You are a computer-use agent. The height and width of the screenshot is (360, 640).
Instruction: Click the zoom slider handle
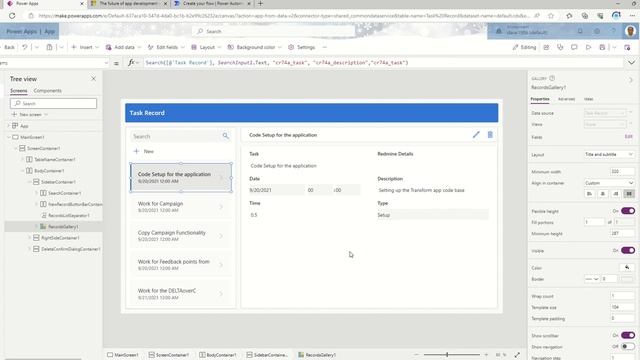(447, 355)
